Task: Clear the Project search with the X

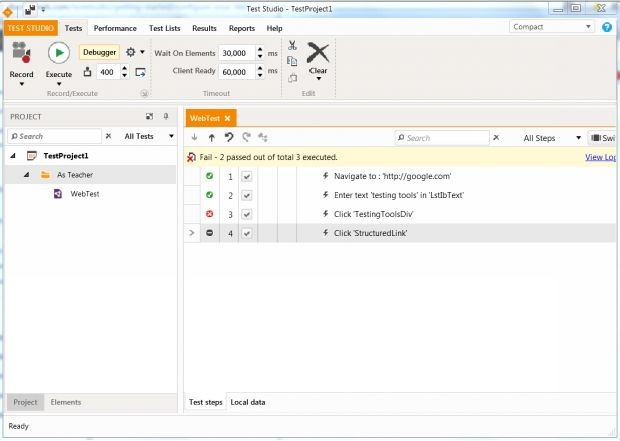Action: pos(108,136)
